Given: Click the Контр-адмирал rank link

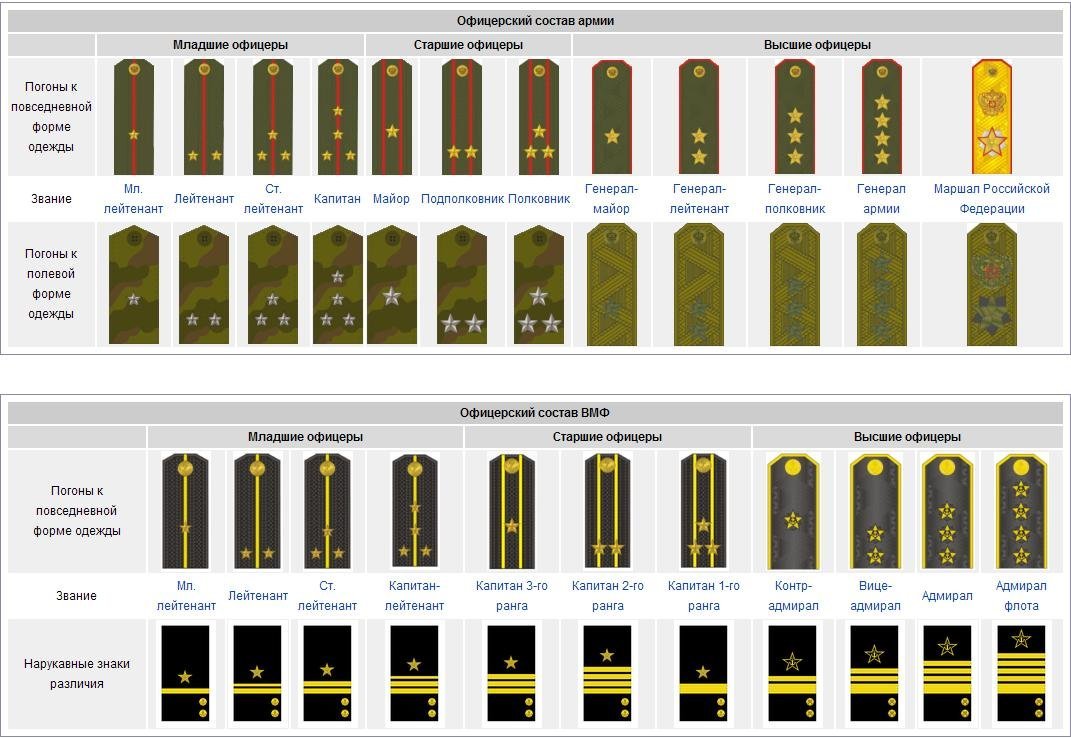Looking at the screenshot, I should pos(792,595).
